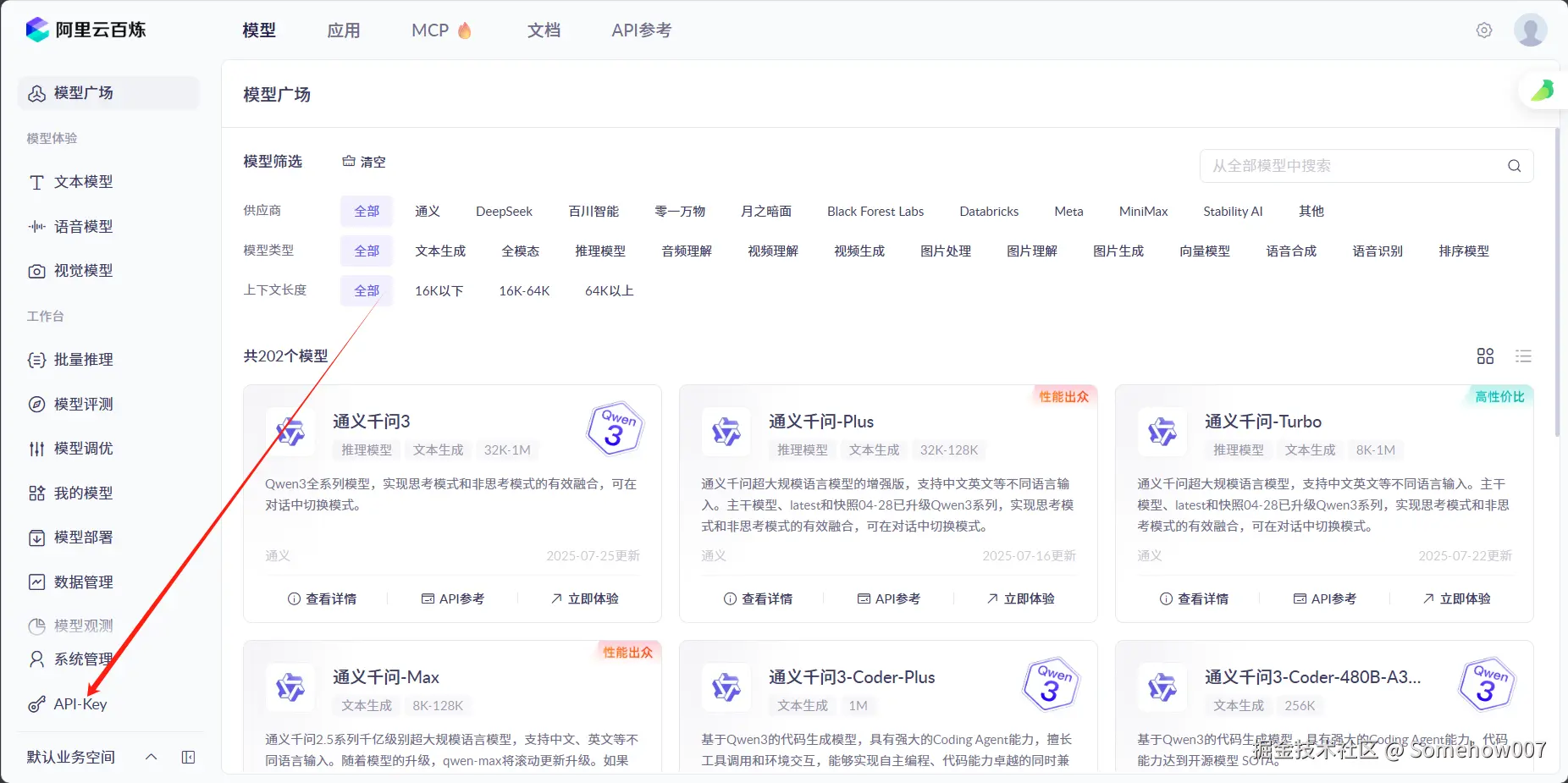Click the 数据管理 chart icon

pos(36,582)
